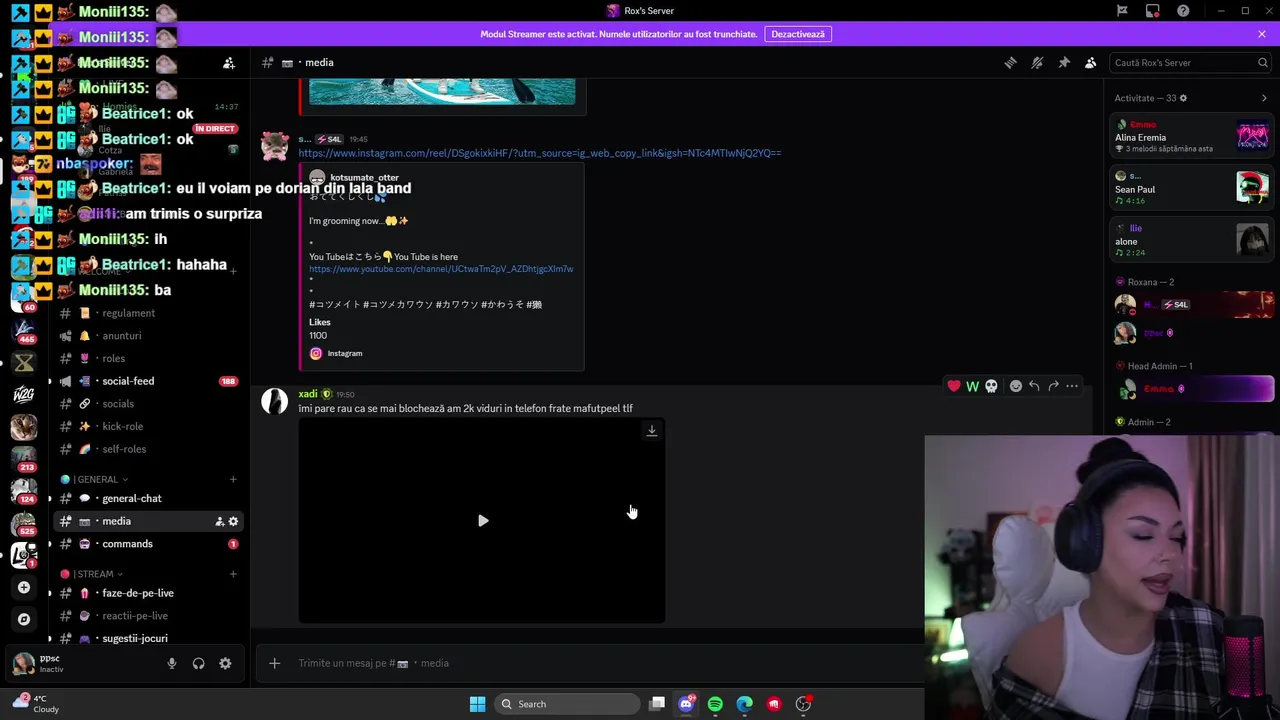Open Discord help question mark icon
Image resolution: width=1280 pixels, height=720 pixels.
click(1184, 11)
